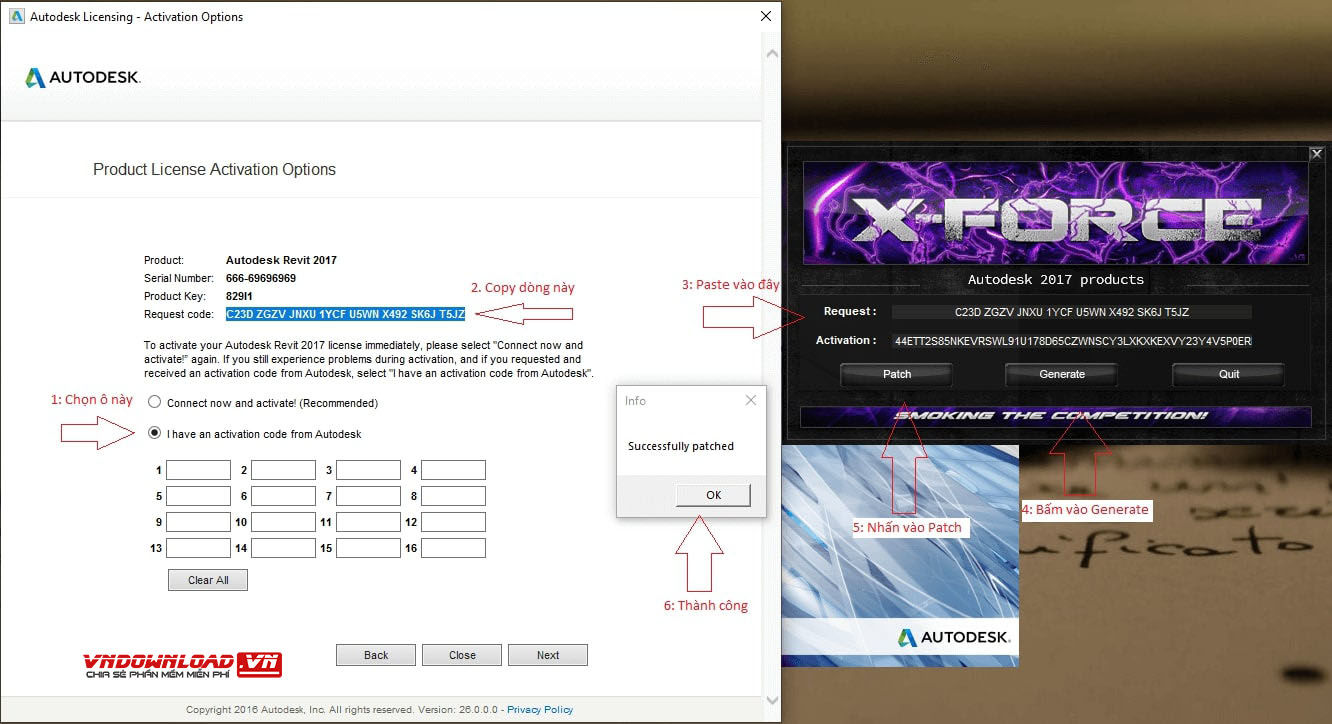Click activation code box 12
The height and width of the screenshot is (724, 1332).
pos(453,522)
